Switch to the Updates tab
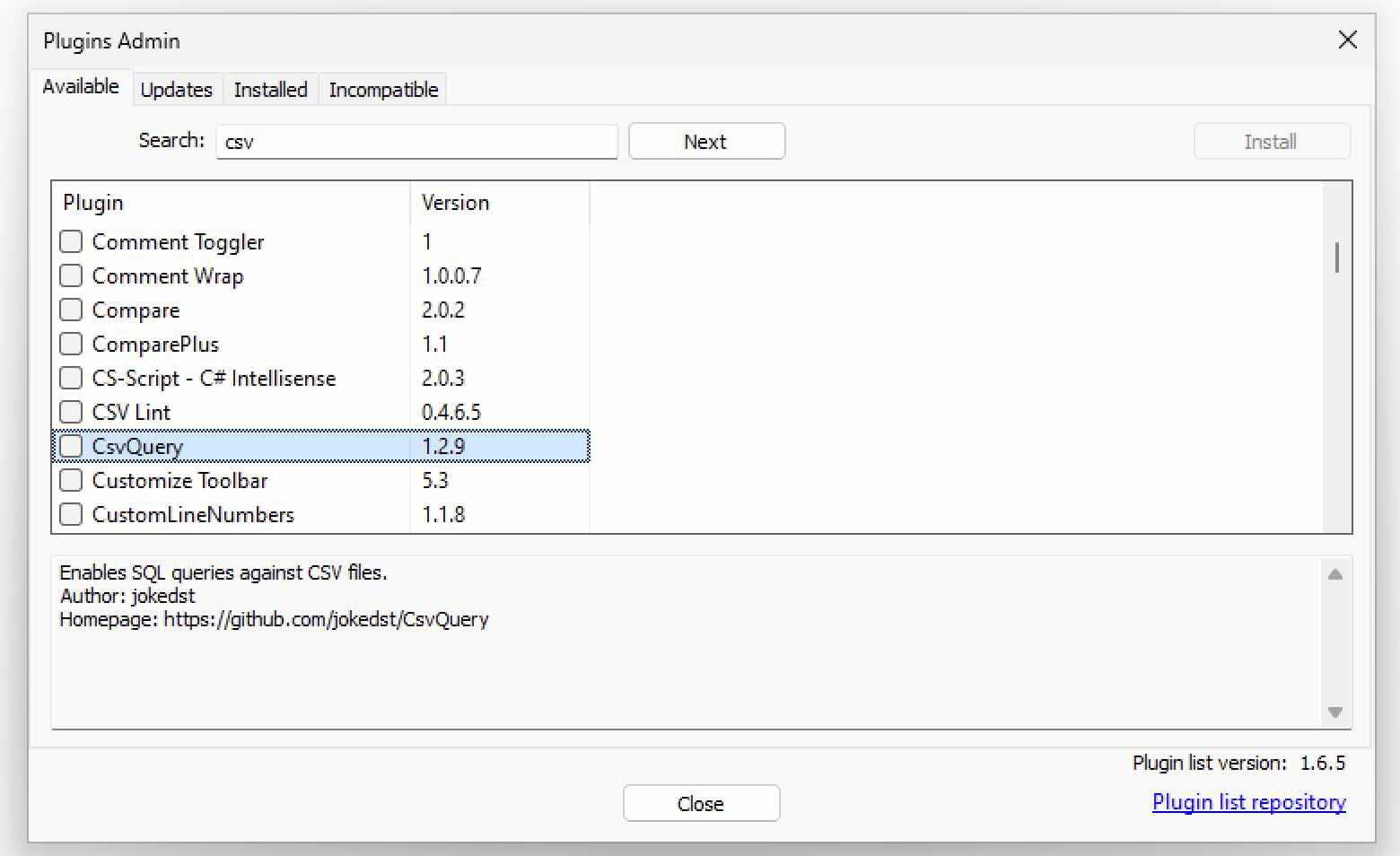The width and height of the screenshot is (1400, 856). (176, 89)
